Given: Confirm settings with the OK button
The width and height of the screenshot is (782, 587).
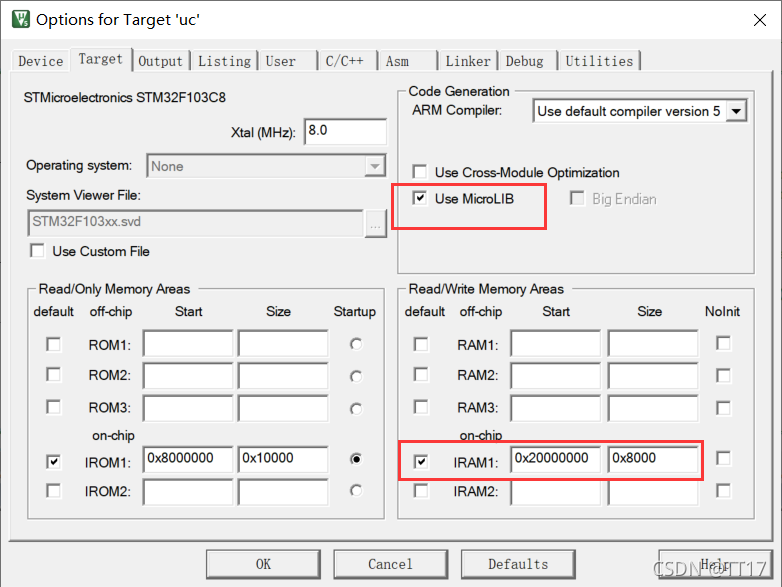Looking at the screenshot, I should 263,564.
